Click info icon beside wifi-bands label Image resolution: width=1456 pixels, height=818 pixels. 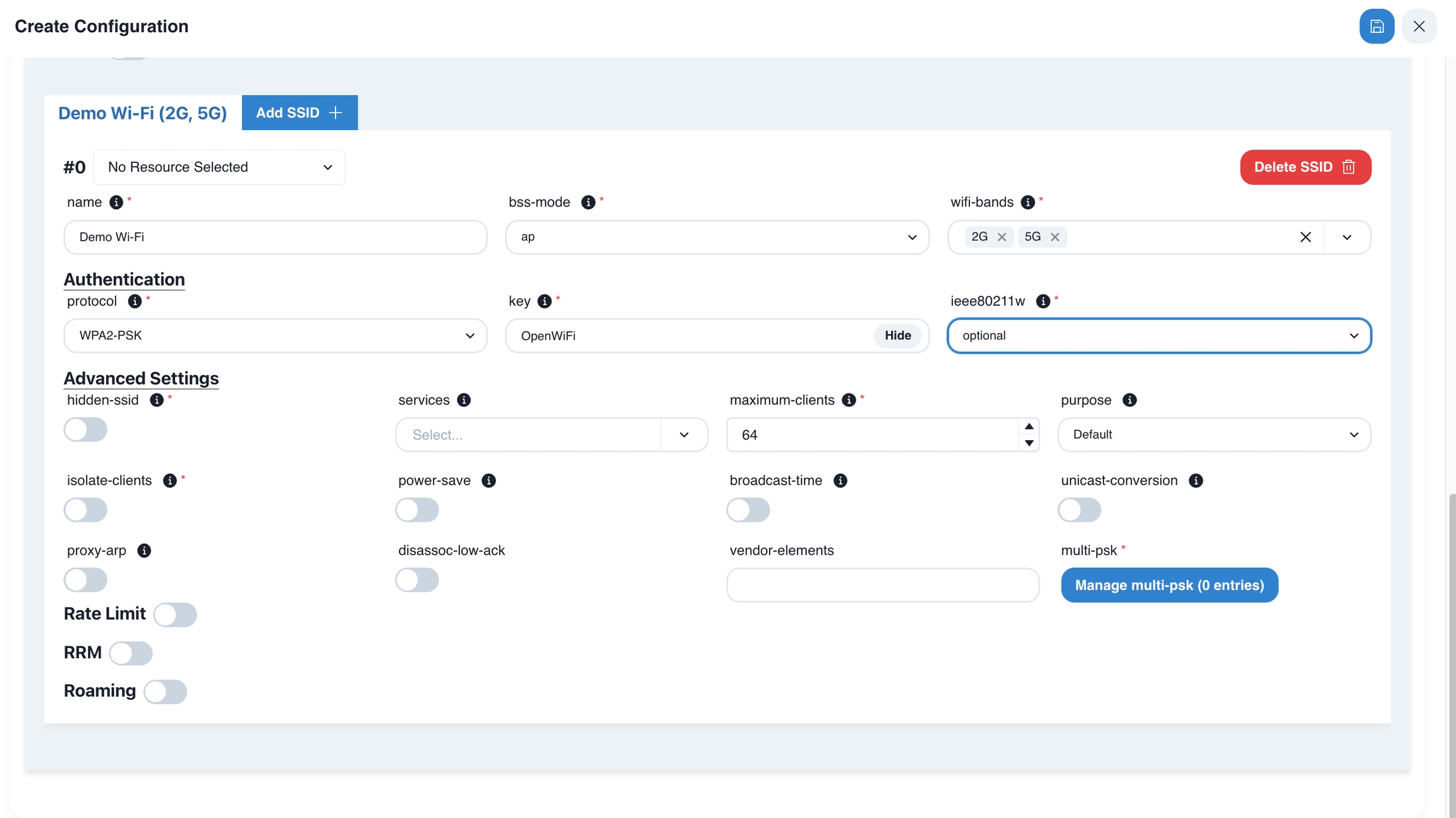[1028, 202]
